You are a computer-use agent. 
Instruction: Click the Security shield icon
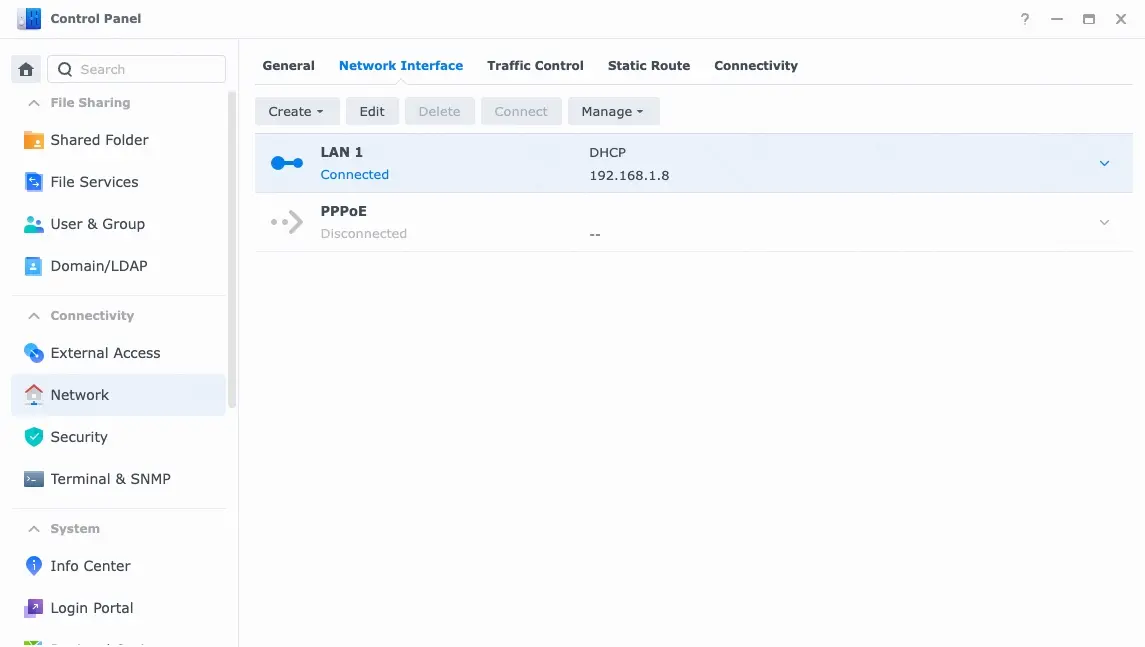click(34, 437)
